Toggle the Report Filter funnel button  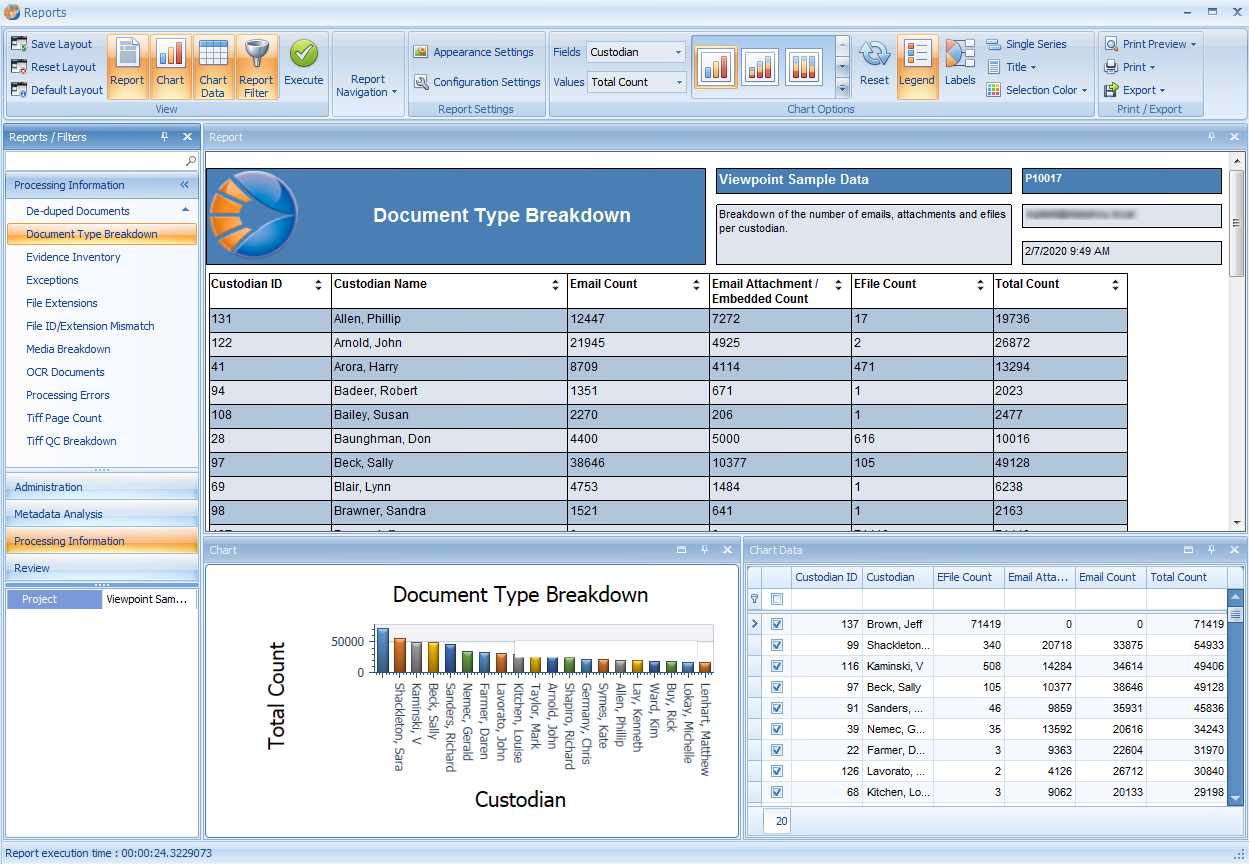coord(256,67)
